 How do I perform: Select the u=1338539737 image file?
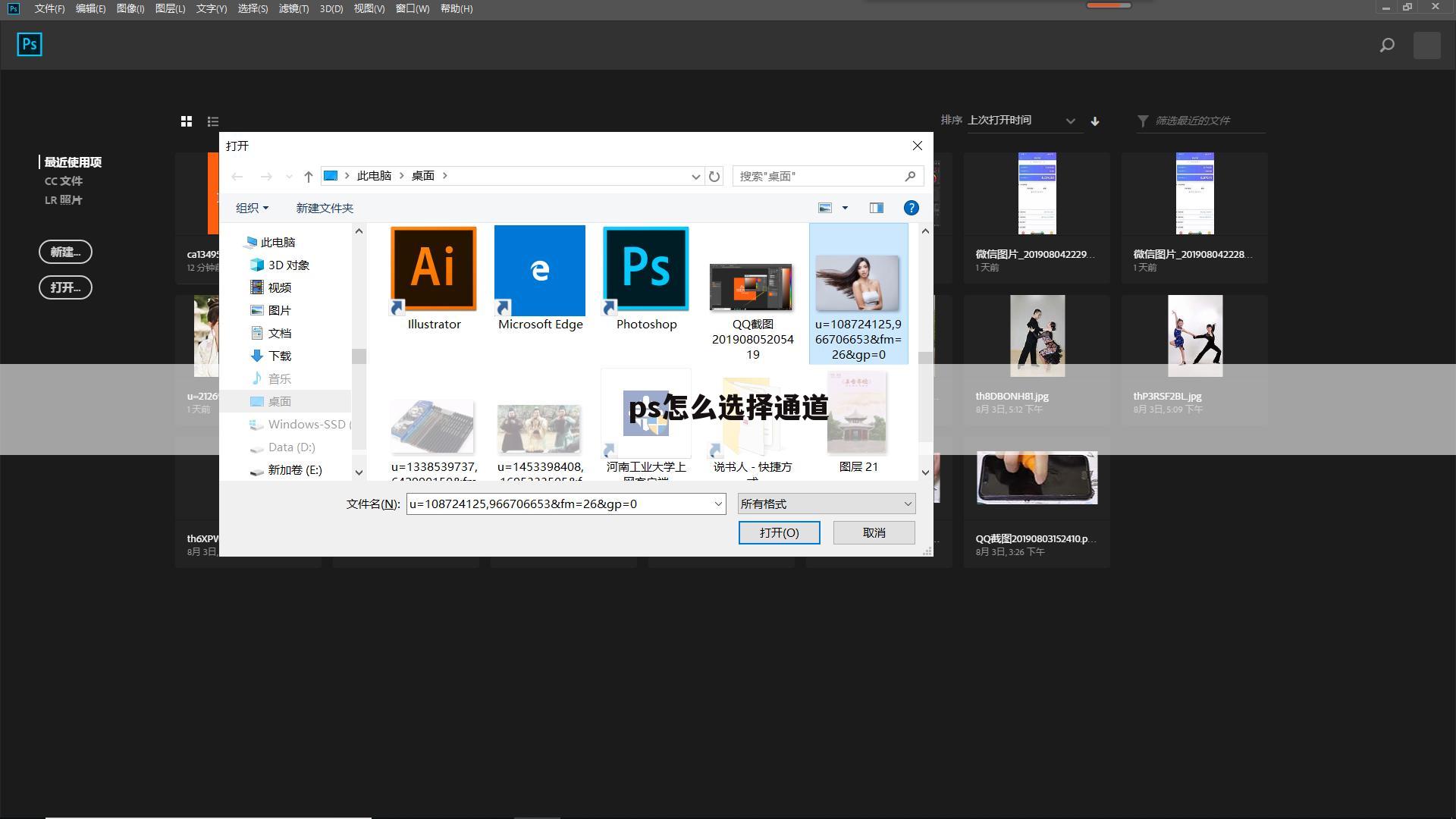tap(433, 428)
